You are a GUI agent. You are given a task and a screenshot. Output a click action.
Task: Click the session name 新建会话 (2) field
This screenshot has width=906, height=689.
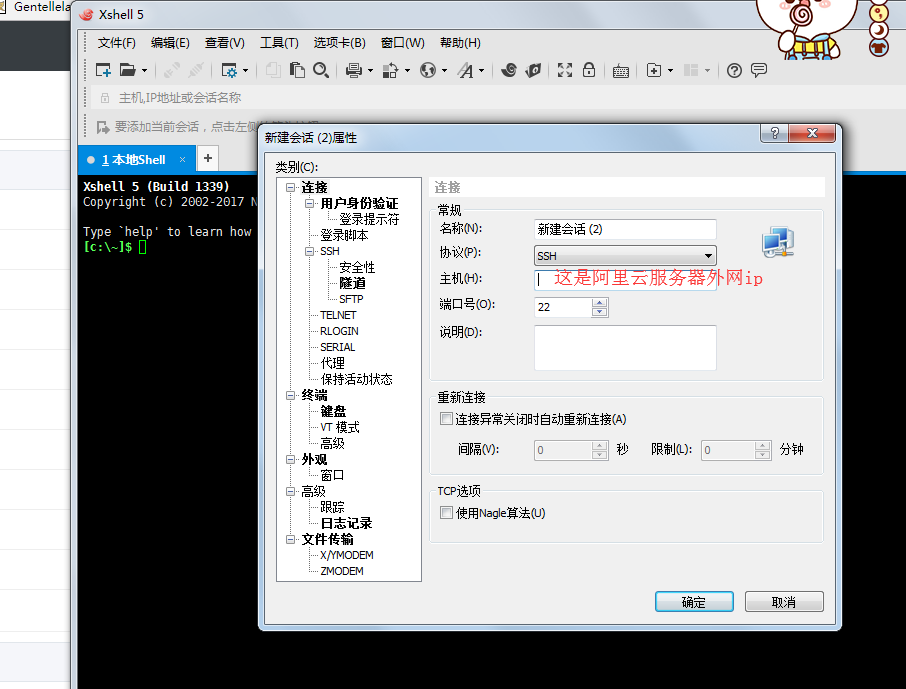[625, 229]
